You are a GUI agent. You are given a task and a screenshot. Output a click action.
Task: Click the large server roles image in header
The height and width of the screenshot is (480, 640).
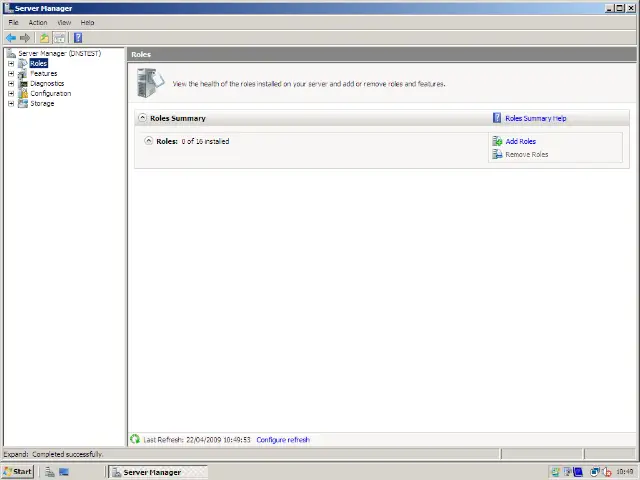151,83
